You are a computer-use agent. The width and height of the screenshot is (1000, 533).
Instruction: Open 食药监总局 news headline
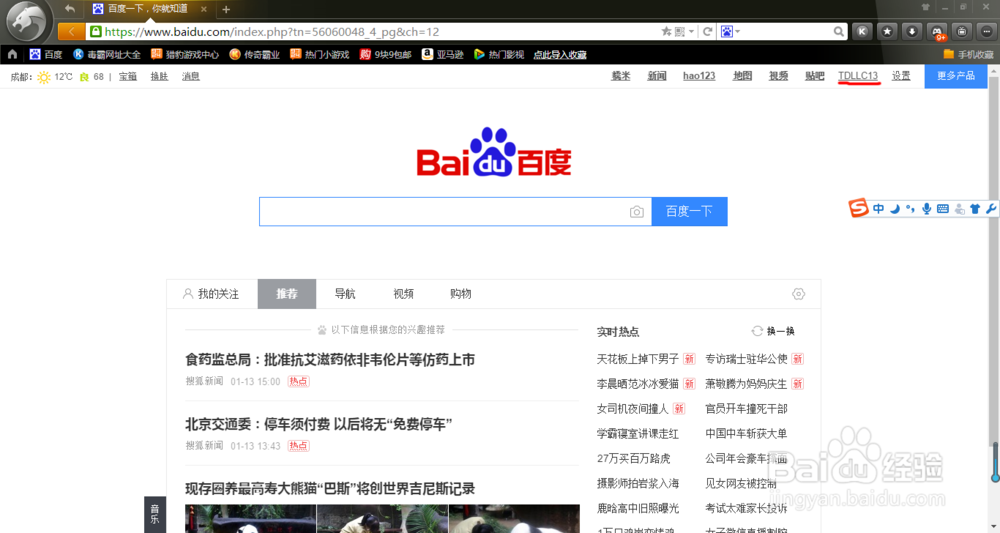point(330,360)
